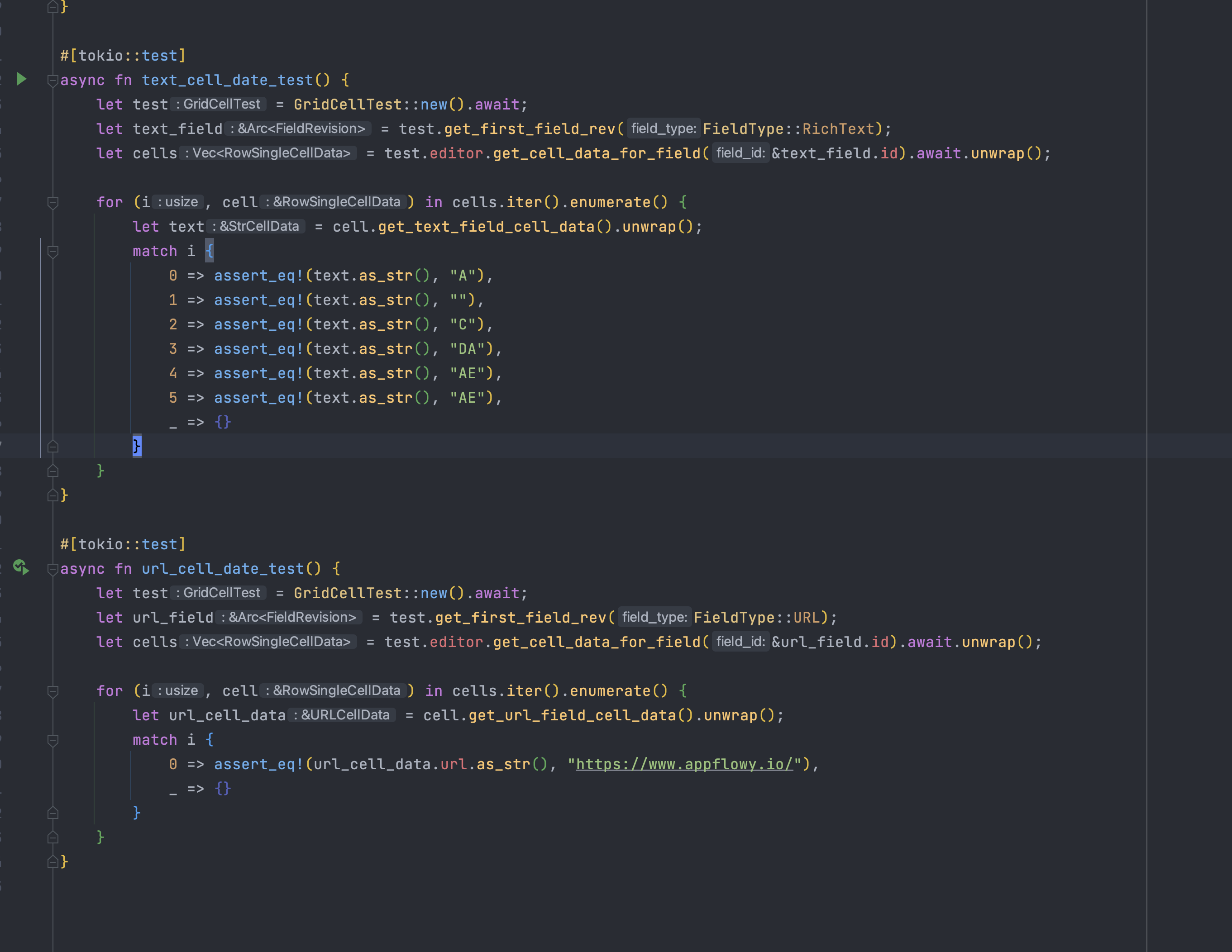Click the ': &URLCellData' type hint
The width and height of the screenshot is (1232, 952).
[x=341, y=715]
